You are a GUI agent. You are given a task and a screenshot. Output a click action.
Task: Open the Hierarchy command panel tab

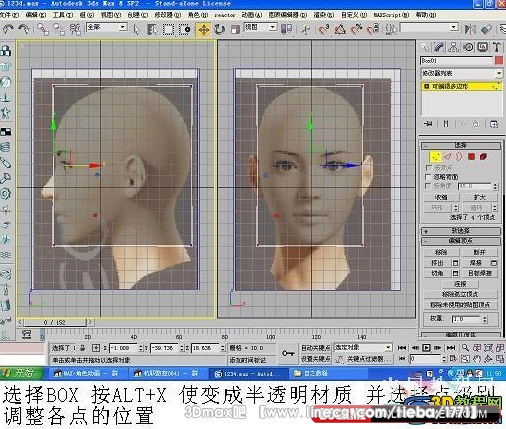tap(453, 47)
